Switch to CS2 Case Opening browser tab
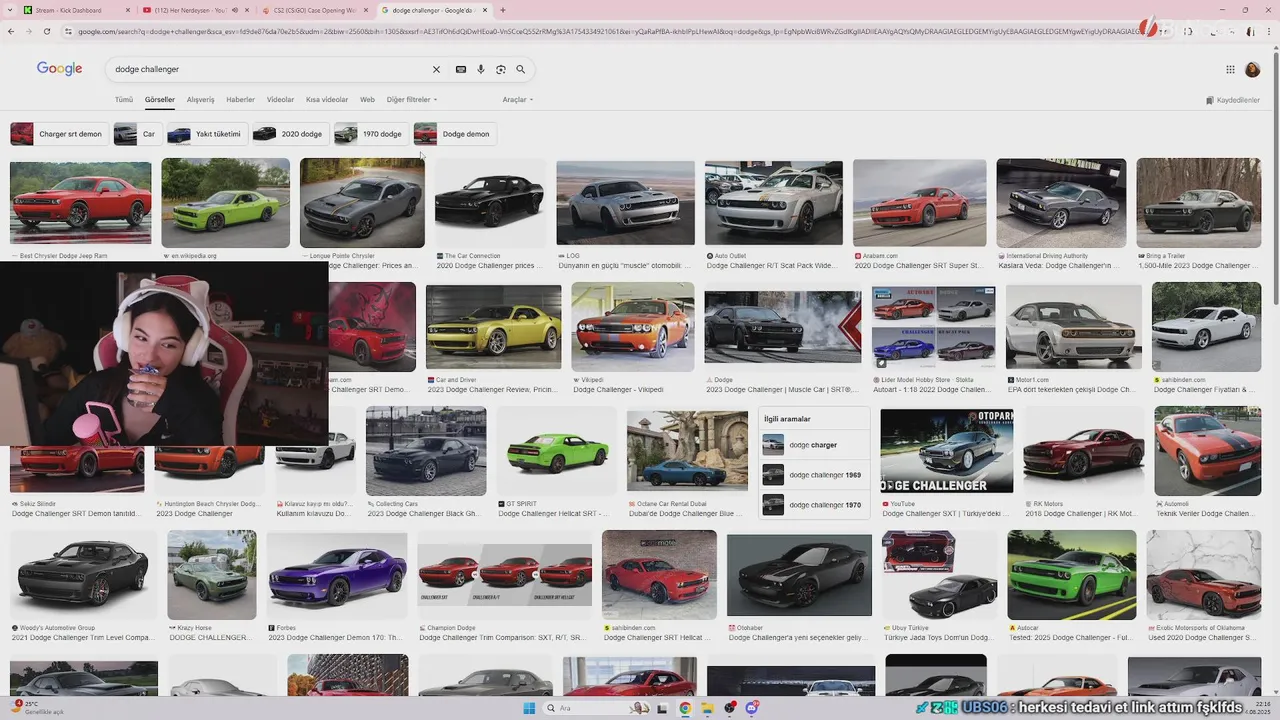 tap(315, 10)
